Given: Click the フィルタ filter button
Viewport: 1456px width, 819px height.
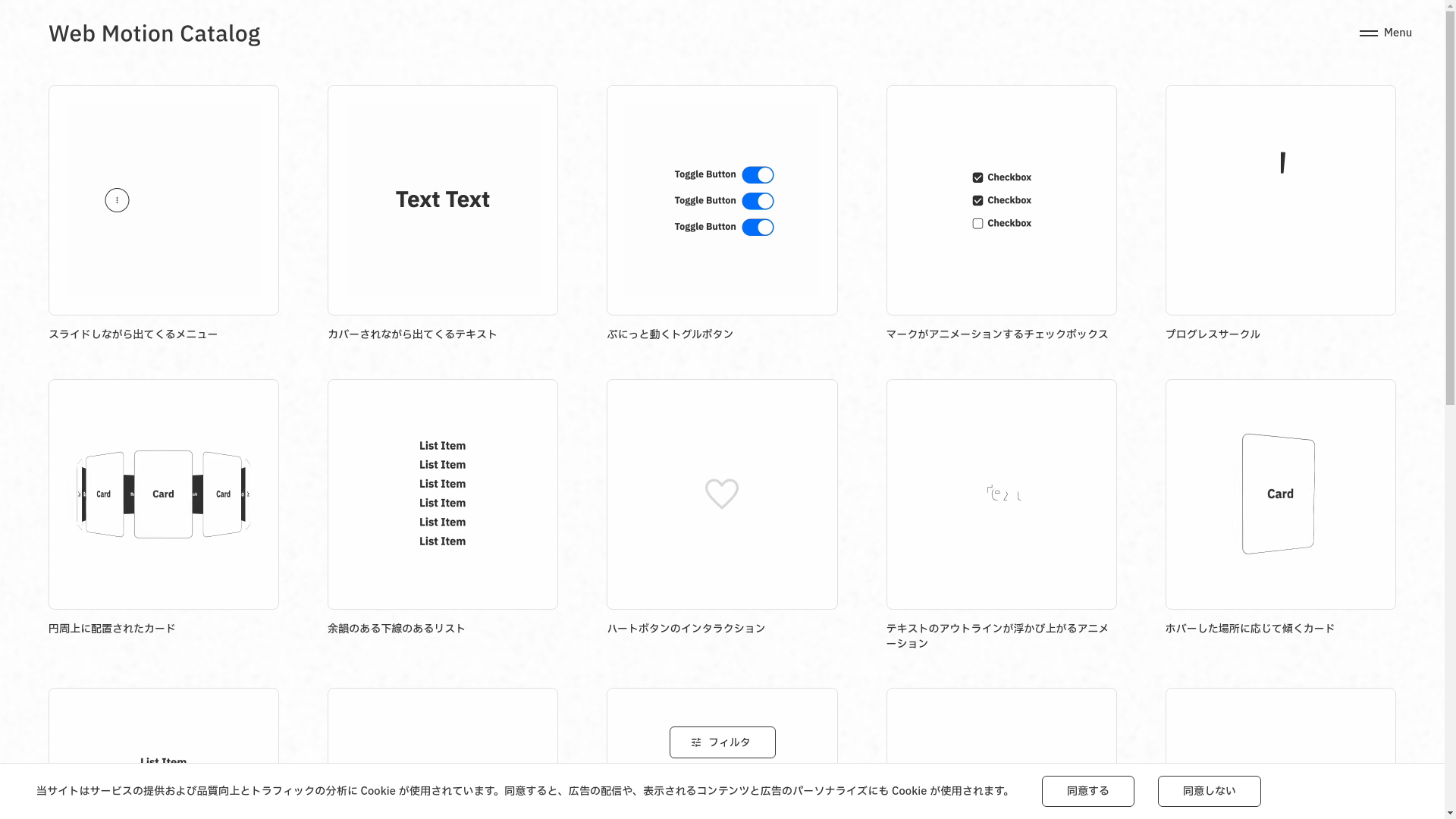Looking at the screenshot, I should click(x=722, y=742).
